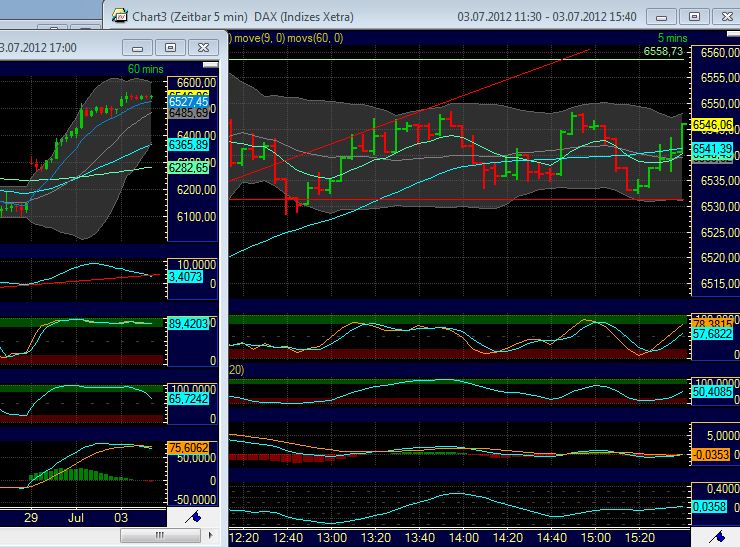Screen dimensions: 740x547
Task: Maximize the 60 mins chart window
Action: coord(170,47)
